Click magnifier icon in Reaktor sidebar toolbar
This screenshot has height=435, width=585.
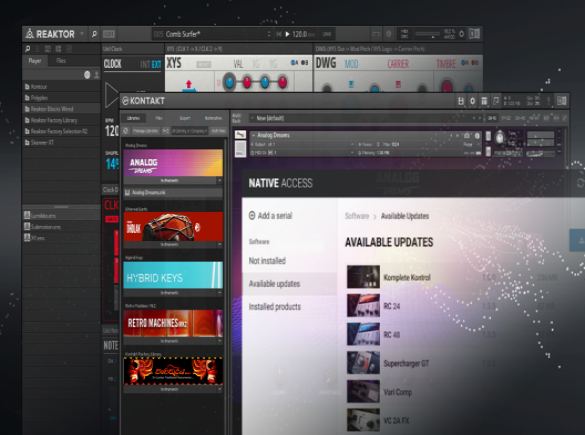tap(28, 48)
